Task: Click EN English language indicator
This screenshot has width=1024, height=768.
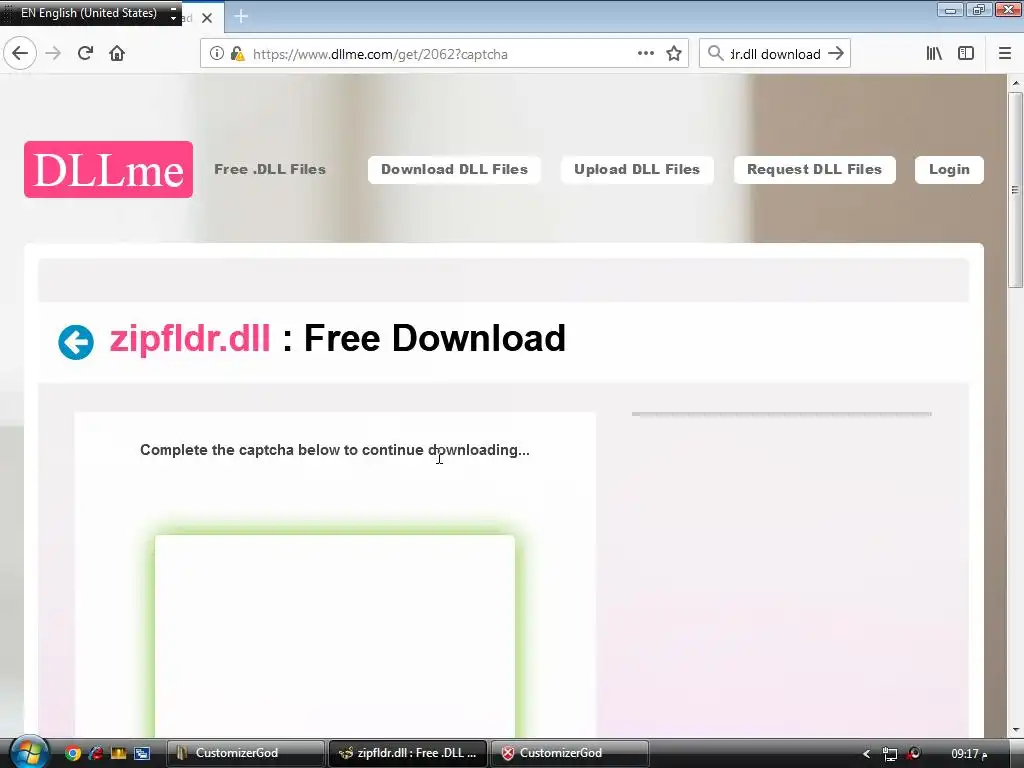Action: tap(88, 13)
